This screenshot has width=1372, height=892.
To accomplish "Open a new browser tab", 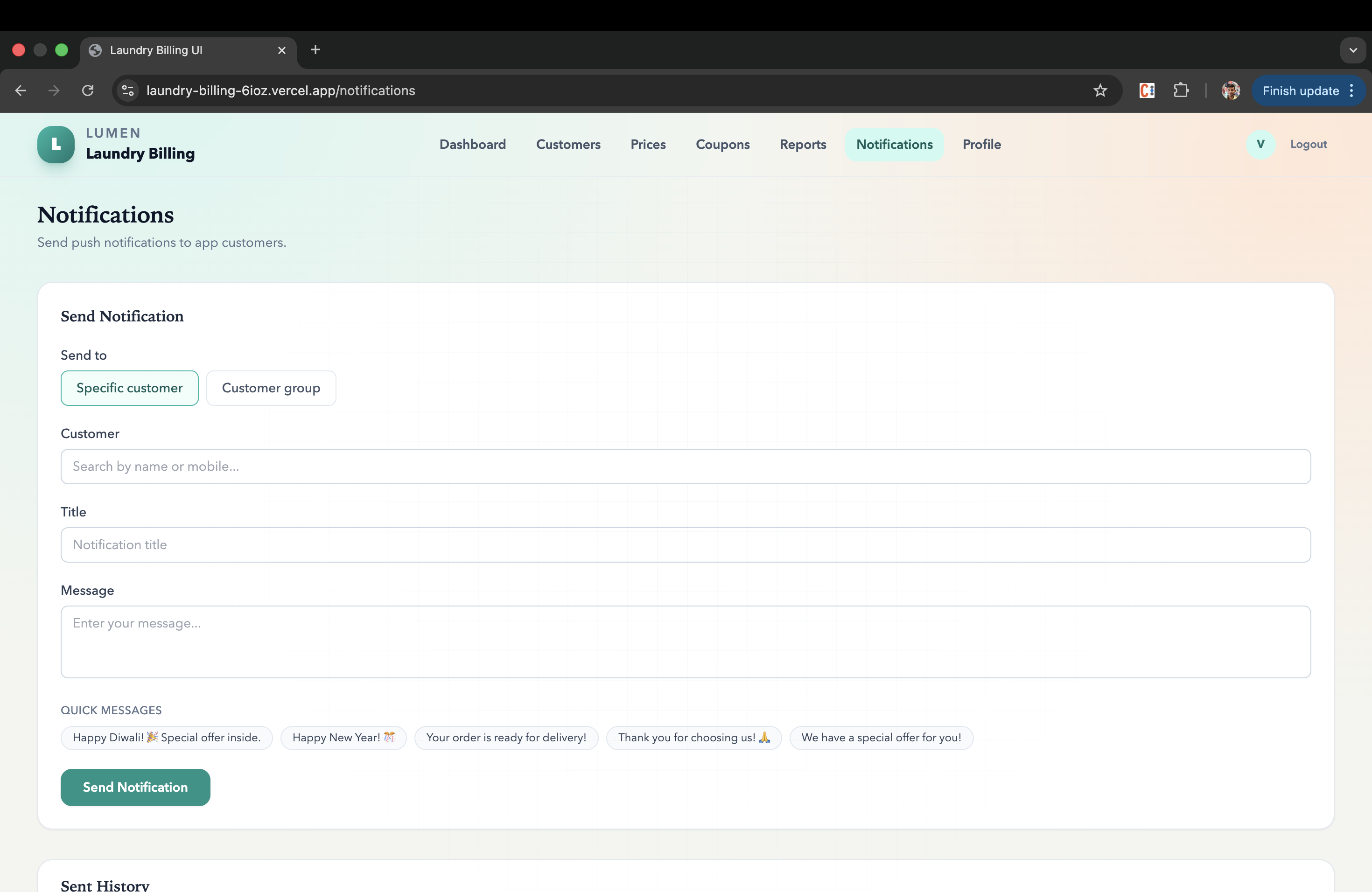I will coord(315,50).
